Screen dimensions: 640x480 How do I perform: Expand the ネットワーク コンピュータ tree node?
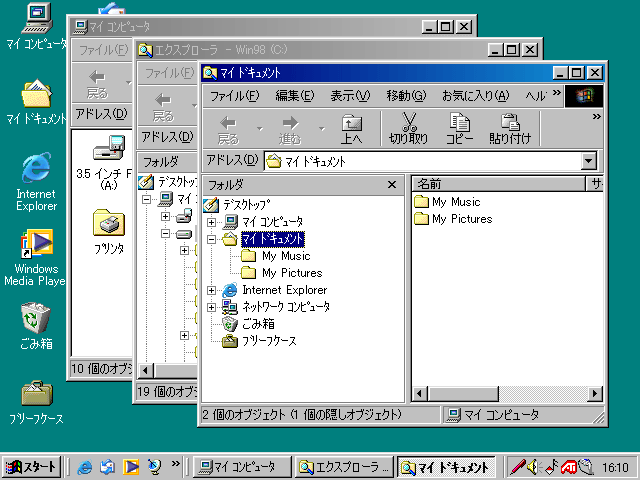coord(211,307)
